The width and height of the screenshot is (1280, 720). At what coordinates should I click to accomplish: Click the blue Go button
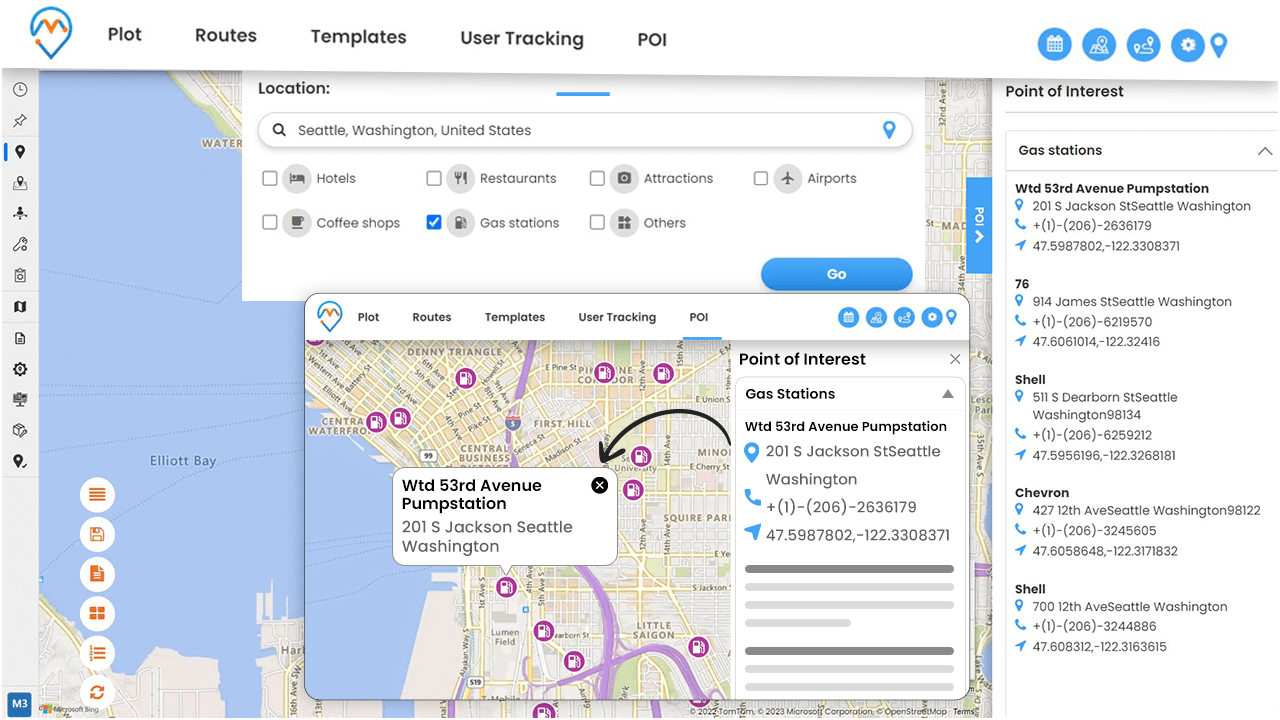click(836, 274)
